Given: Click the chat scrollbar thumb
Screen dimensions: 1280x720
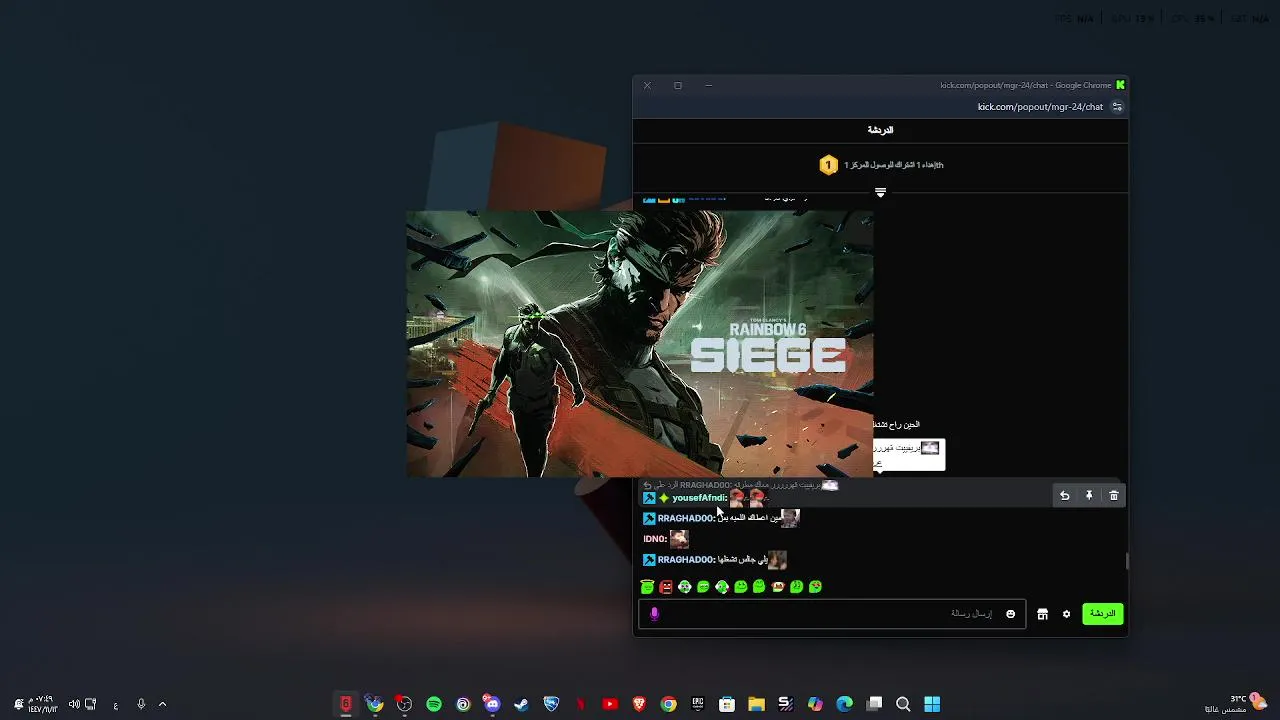Looking at the screenshot, I should coord(1127,561).
